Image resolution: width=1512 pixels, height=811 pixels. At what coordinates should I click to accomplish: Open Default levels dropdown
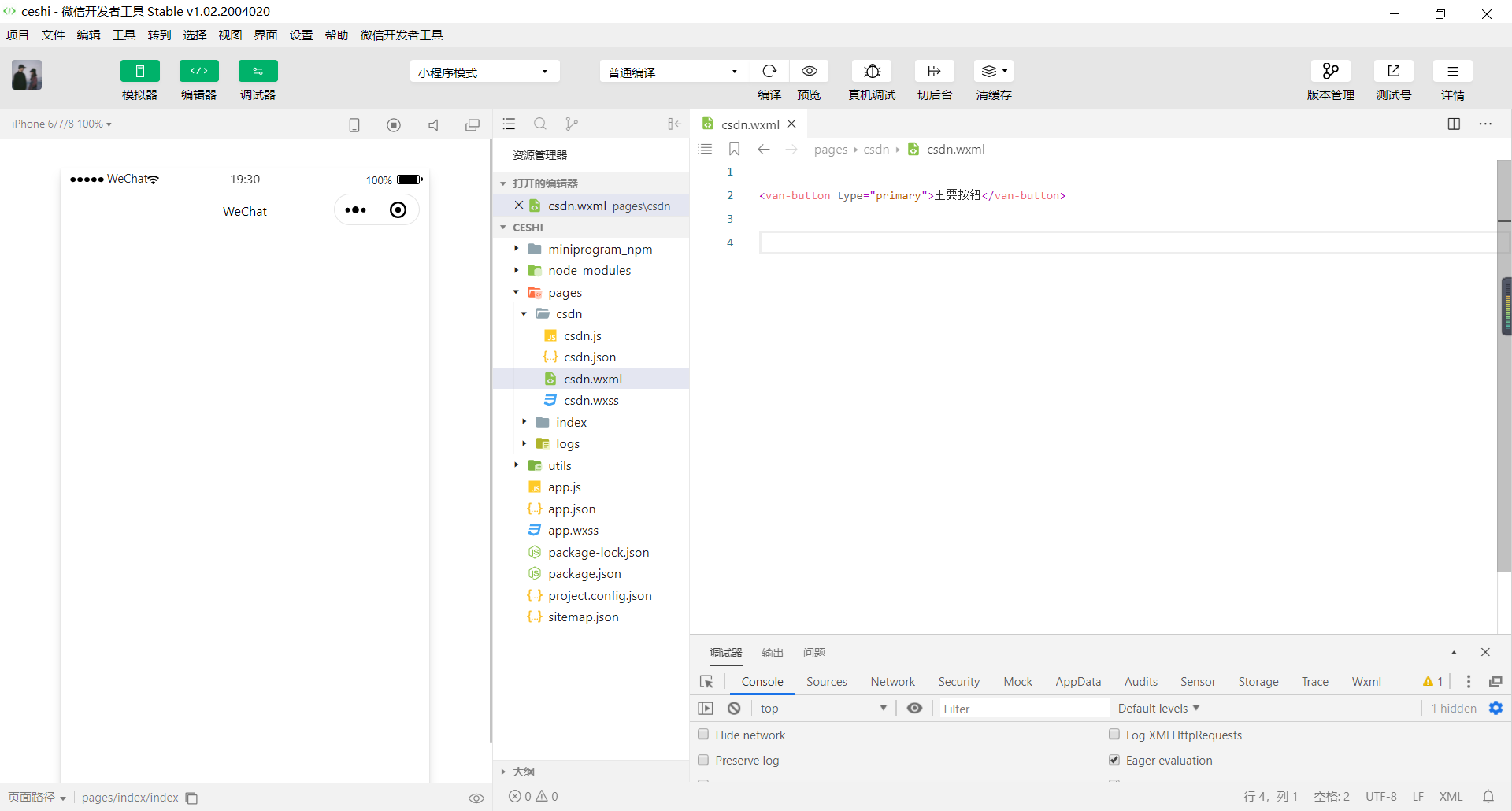[x=1158, y=709]
